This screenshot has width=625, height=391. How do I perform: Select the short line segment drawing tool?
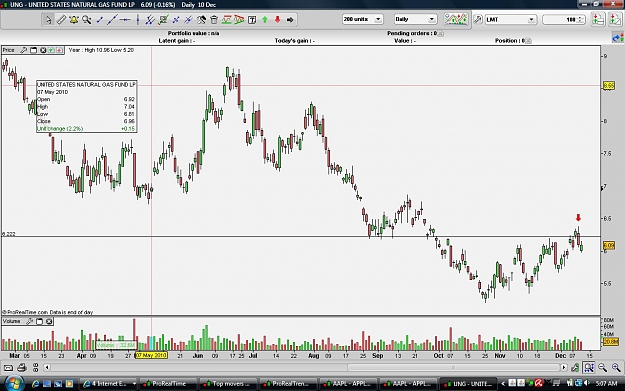(x=100, y=20)
